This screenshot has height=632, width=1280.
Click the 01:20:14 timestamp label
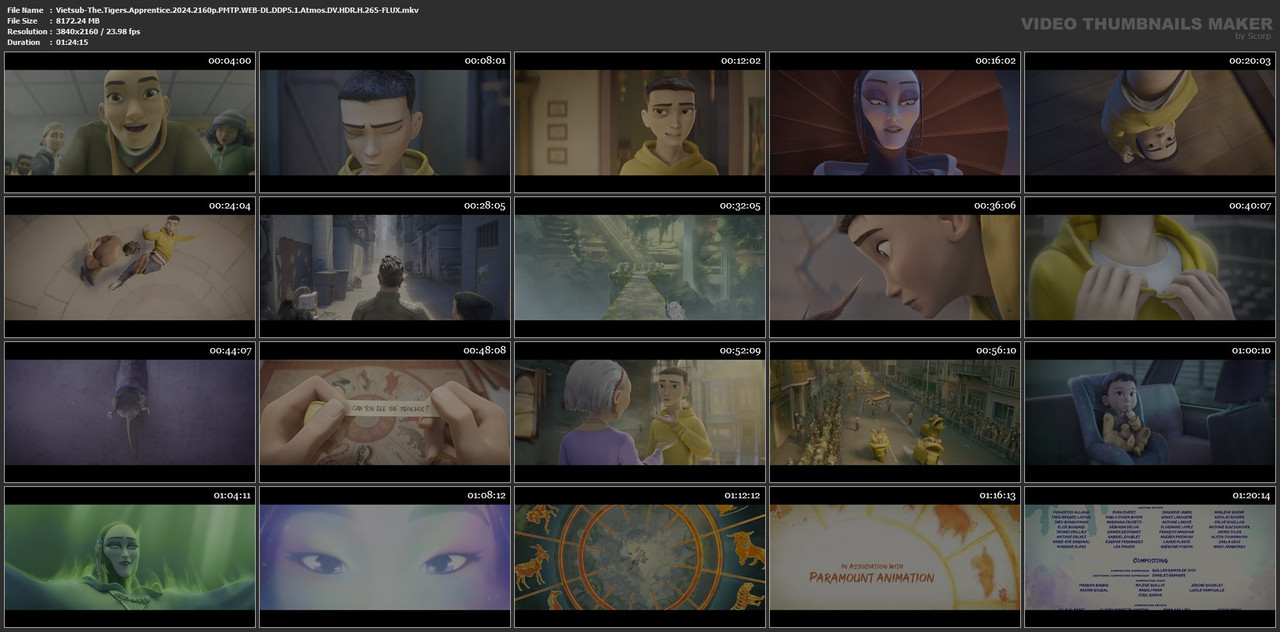(x=1250, y=496)
